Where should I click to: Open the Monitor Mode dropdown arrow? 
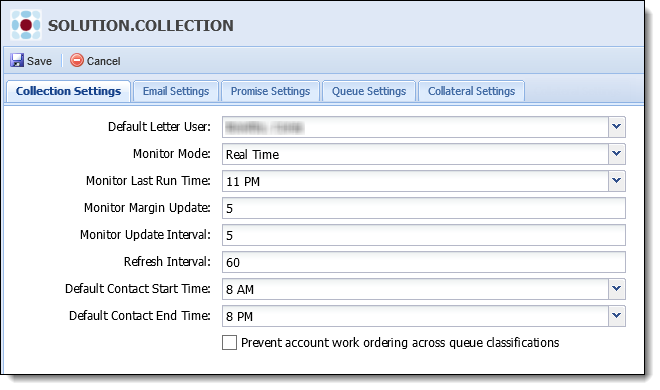(617, 154)
